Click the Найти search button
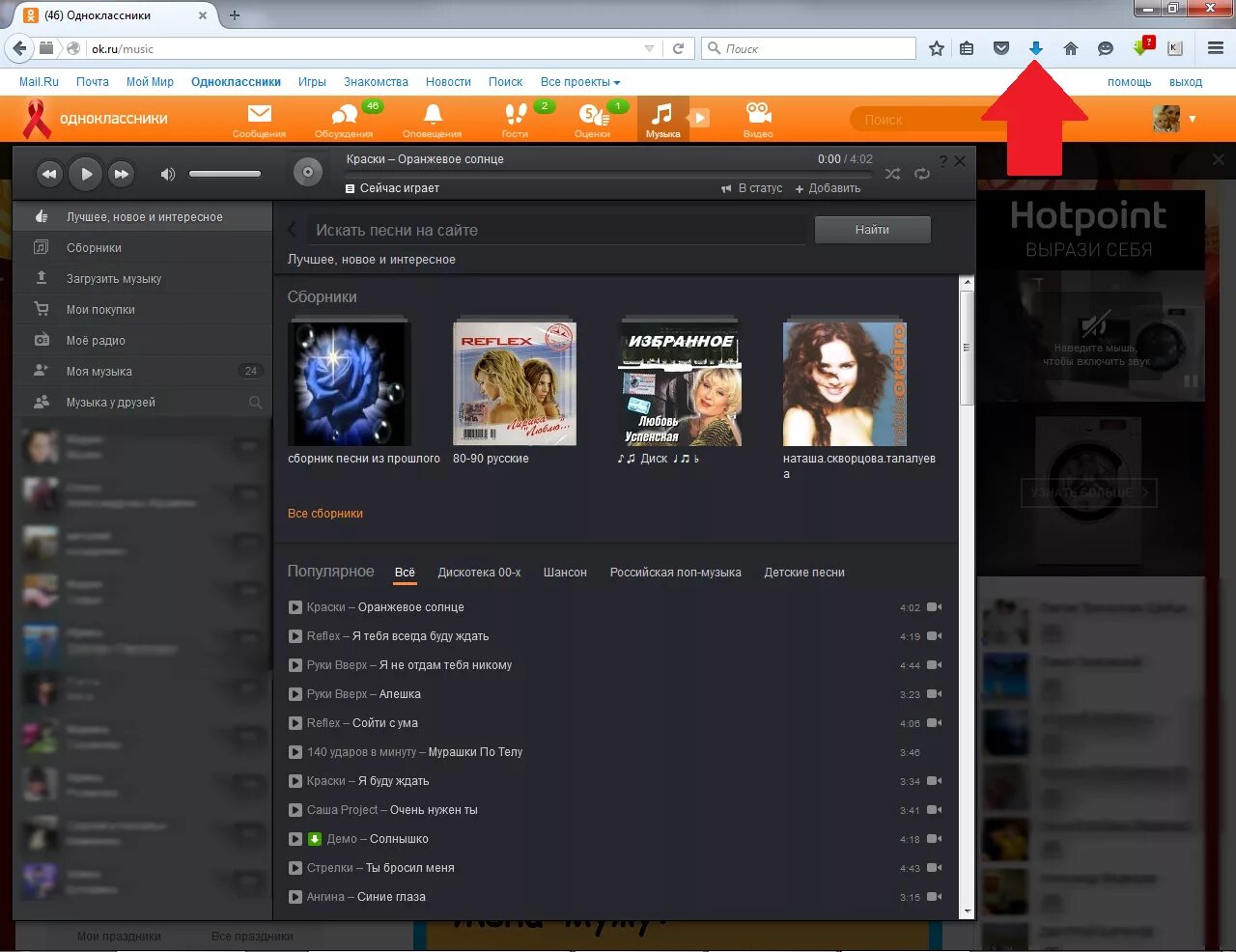 click(872, 230)
